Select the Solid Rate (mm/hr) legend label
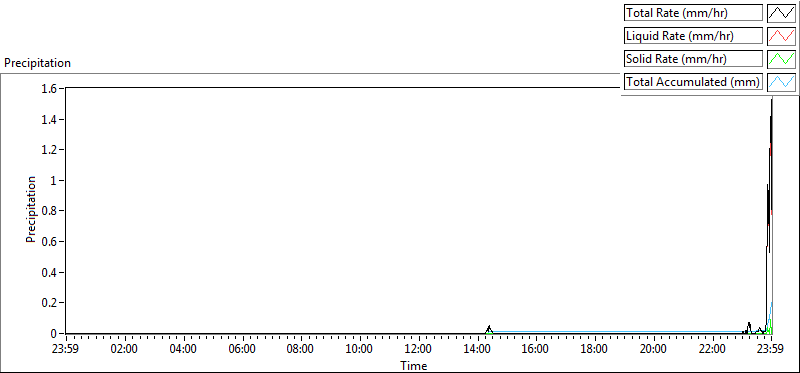 [693, 59]
